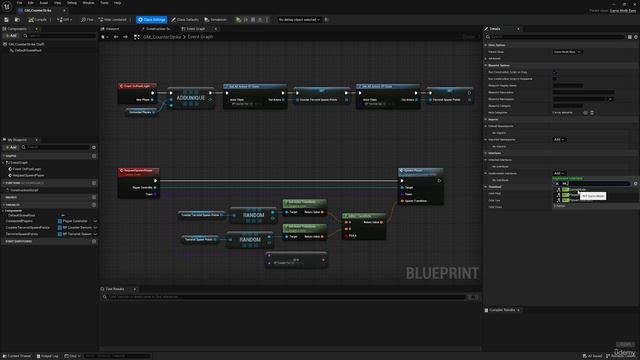Image resolution: width=640 pixels, height=360 pixels.
Task: Open the debug object selection dropdown
Action: pyautogui.click(x=299, y=20)
